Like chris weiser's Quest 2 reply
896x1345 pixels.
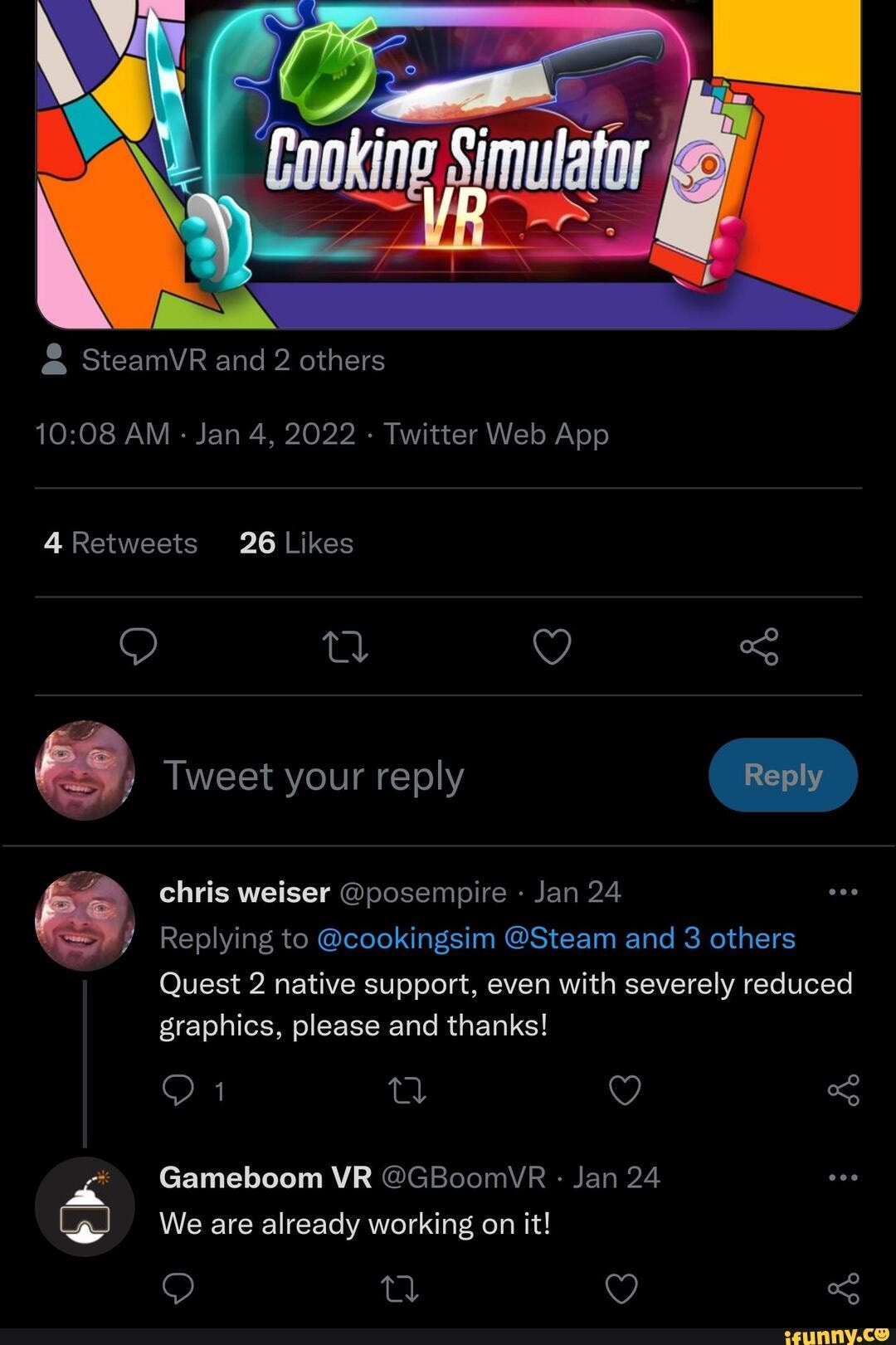(x=625, y=1090)
